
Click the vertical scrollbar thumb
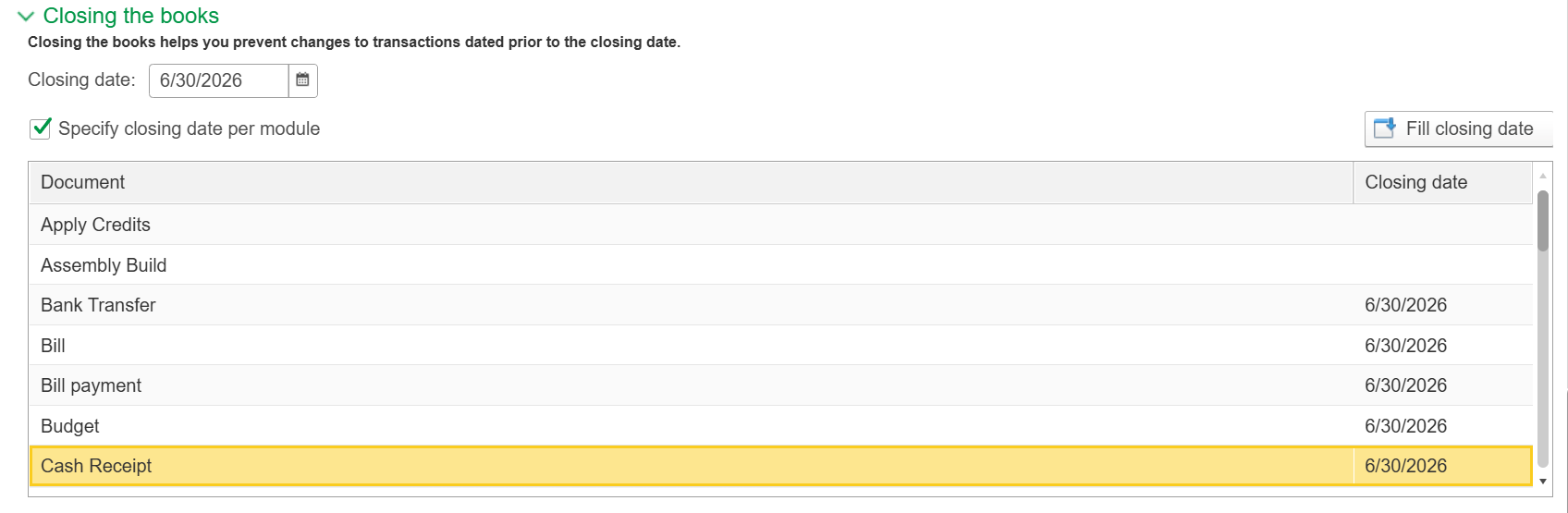(1542, 220)
